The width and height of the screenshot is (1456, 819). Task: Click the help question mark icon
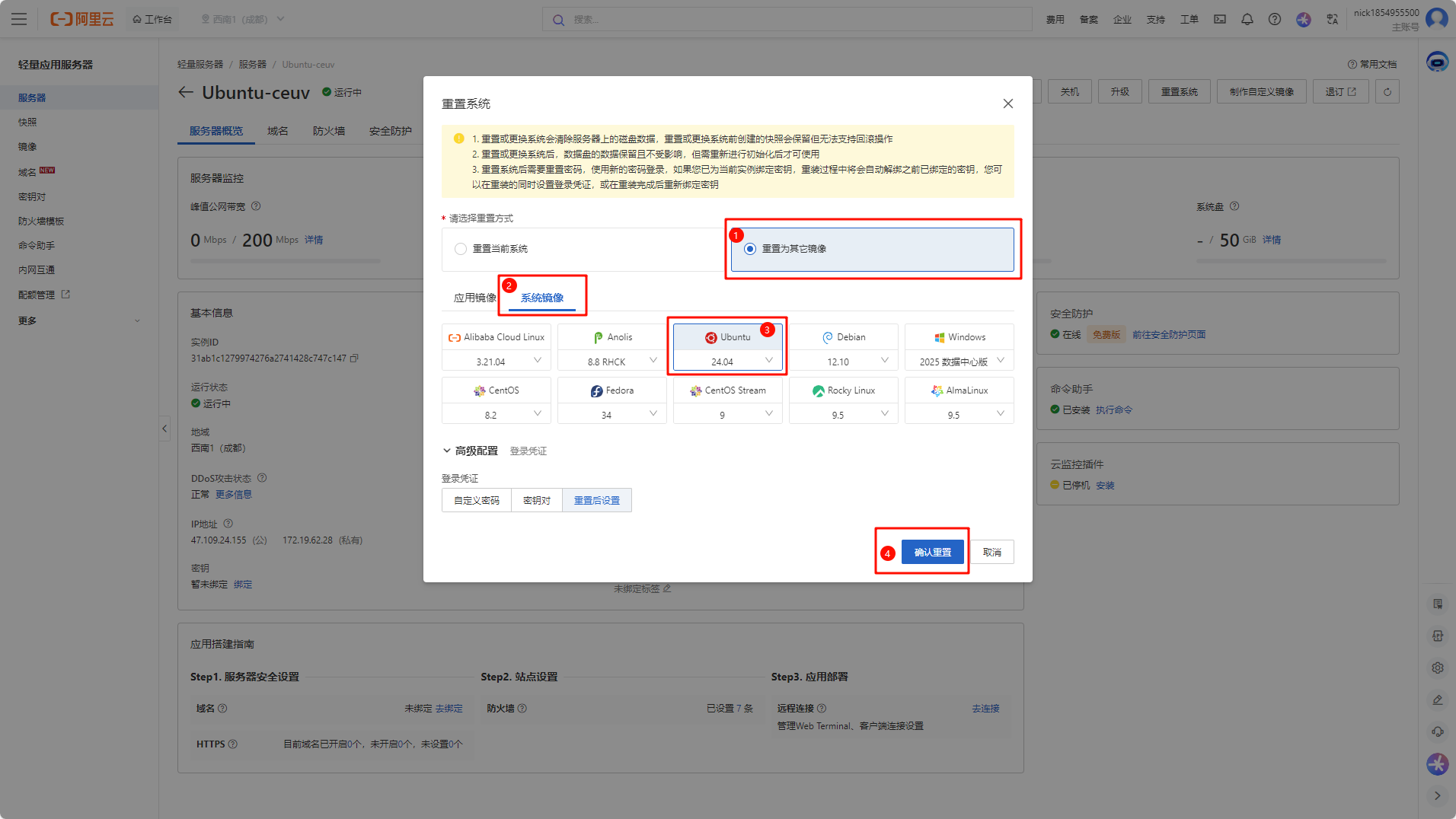1274,19
